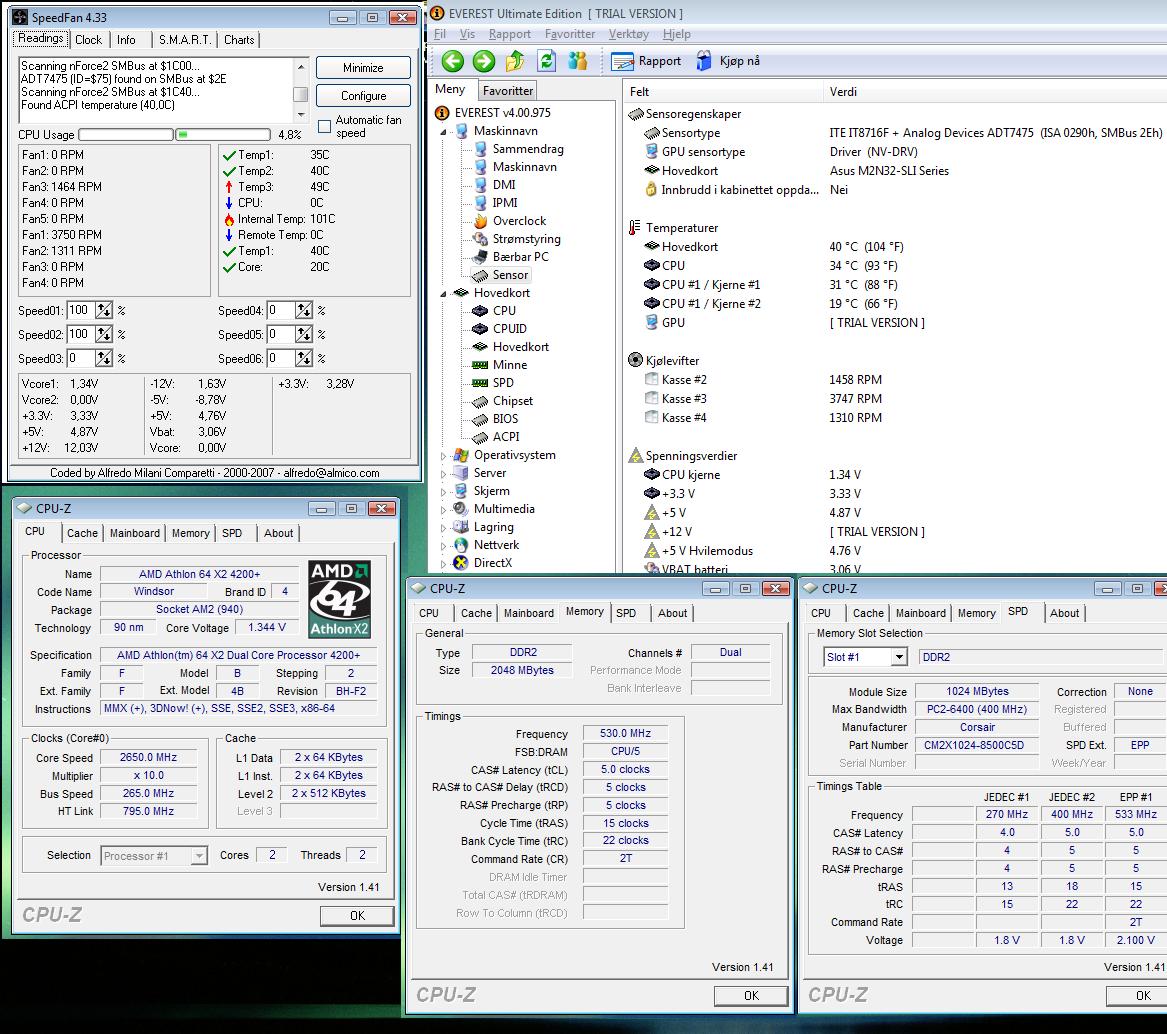Select CPUID under Hovedkort
Screen dimensions: 1167x1034
tap(500, 328)
